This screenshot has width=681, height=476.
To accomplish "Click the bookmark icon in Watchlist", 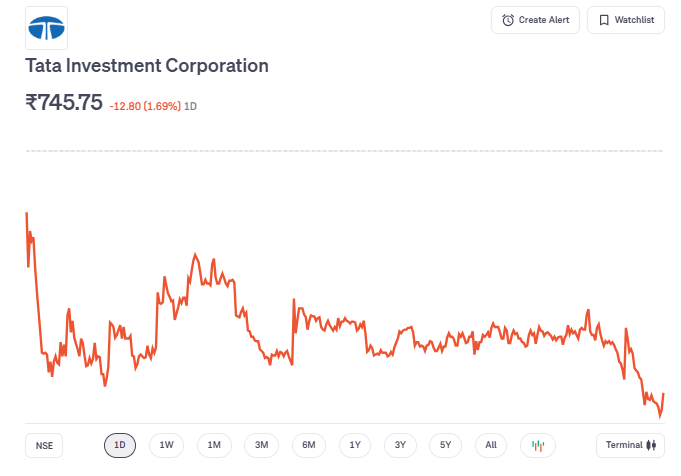I will tap(604, 20).
